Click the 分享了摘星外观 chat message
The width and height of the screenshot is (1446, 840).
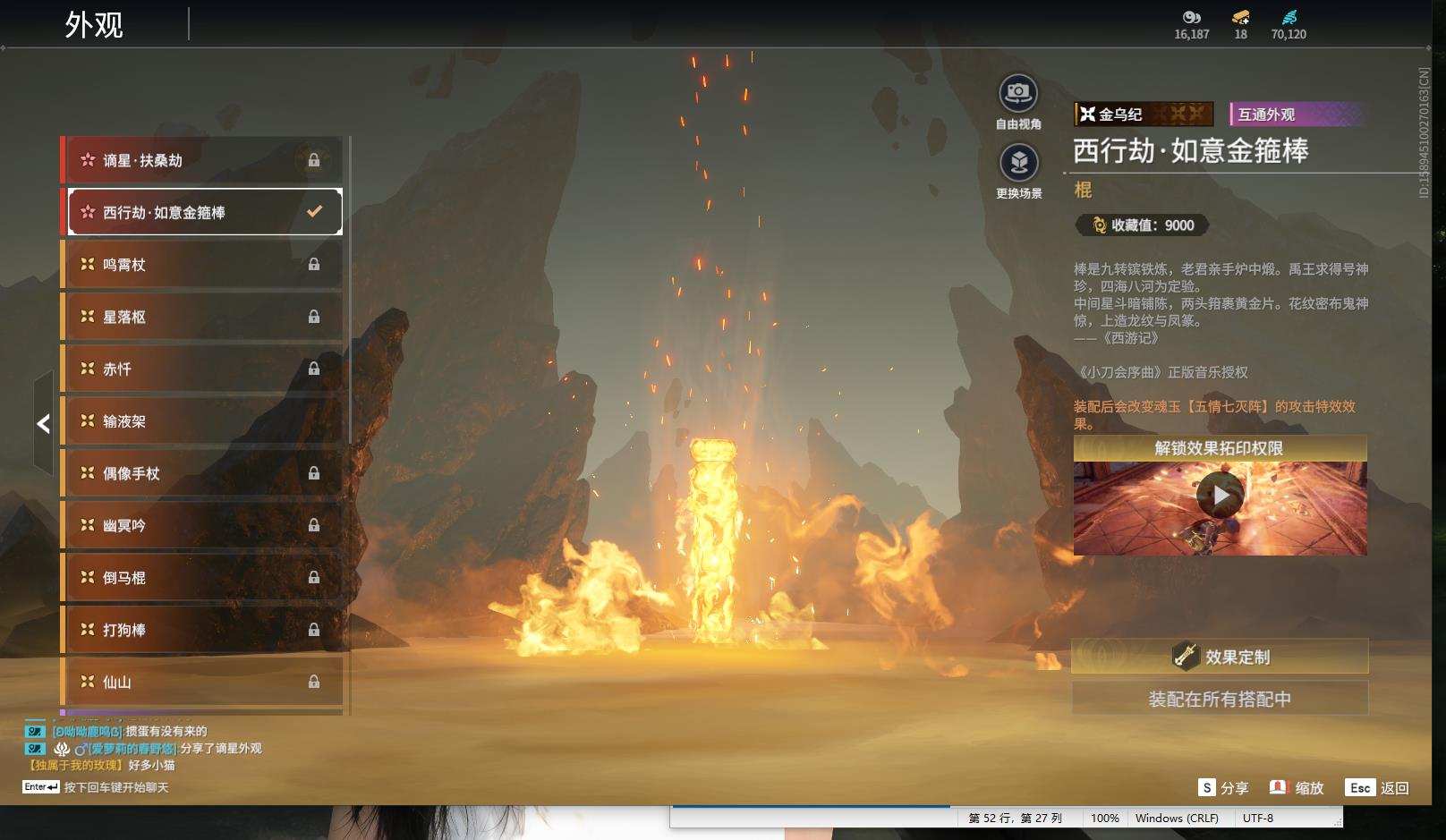(221, 749)
